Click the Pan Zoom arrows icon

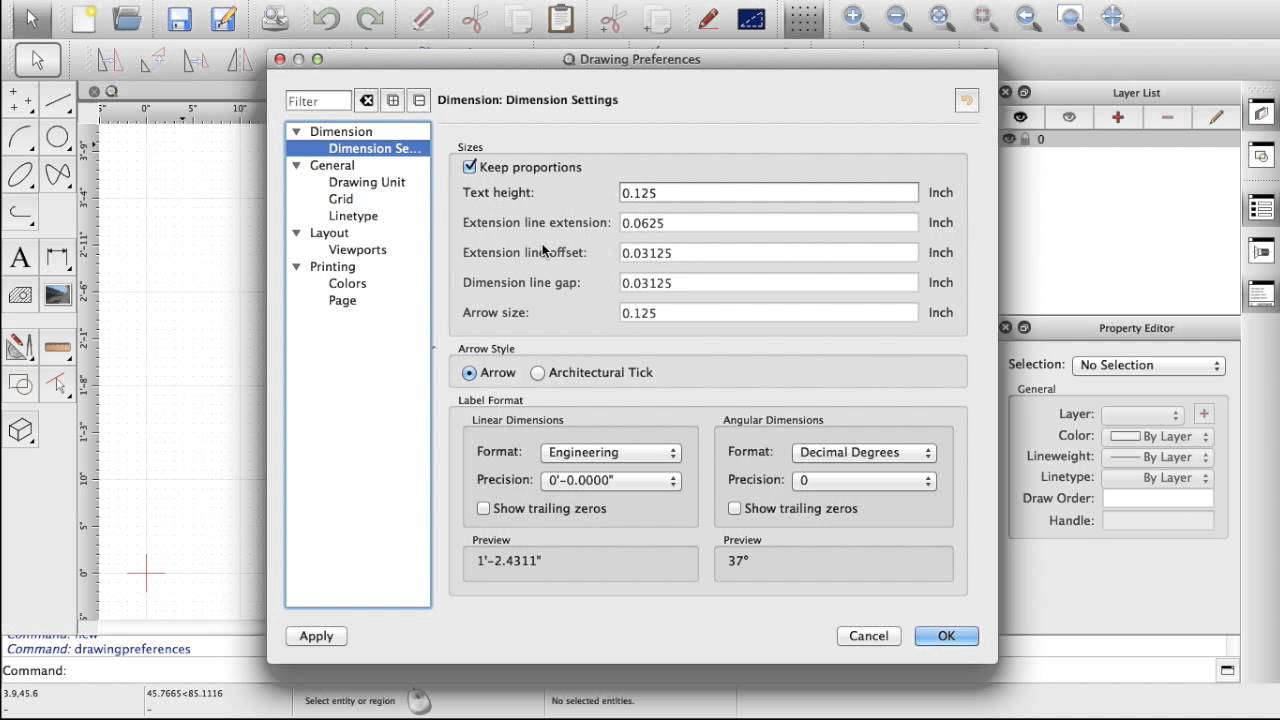pos(1113,17)
